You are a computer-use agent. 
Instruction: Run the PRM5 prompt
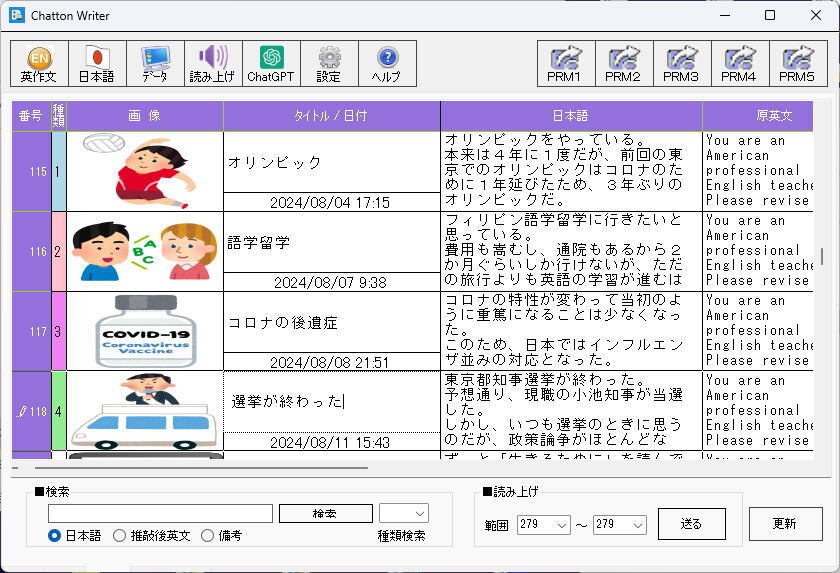click(798, 64)
